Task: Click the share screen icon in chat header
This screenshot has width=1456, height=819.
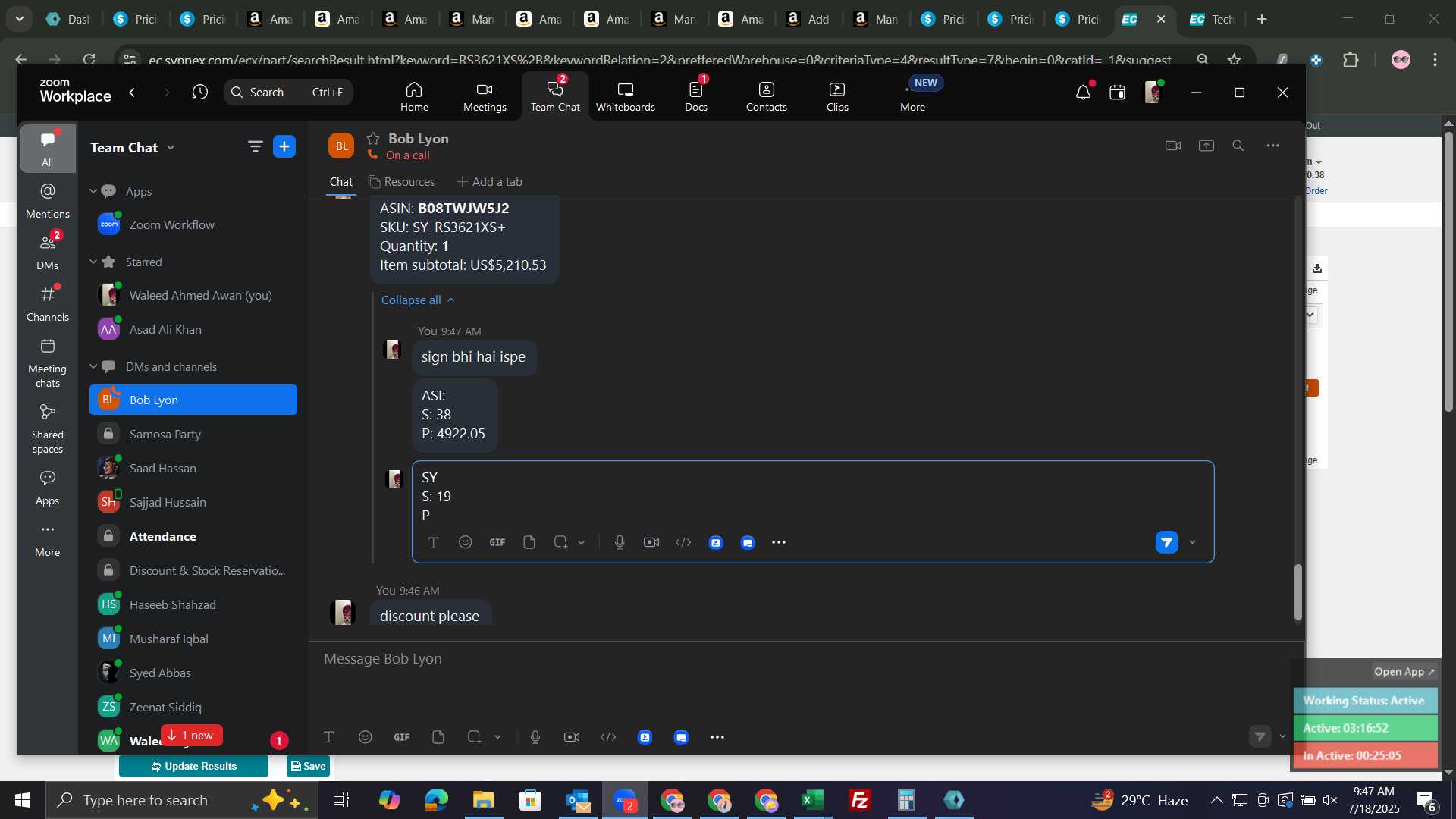Action: click(x=1206, y=146)
